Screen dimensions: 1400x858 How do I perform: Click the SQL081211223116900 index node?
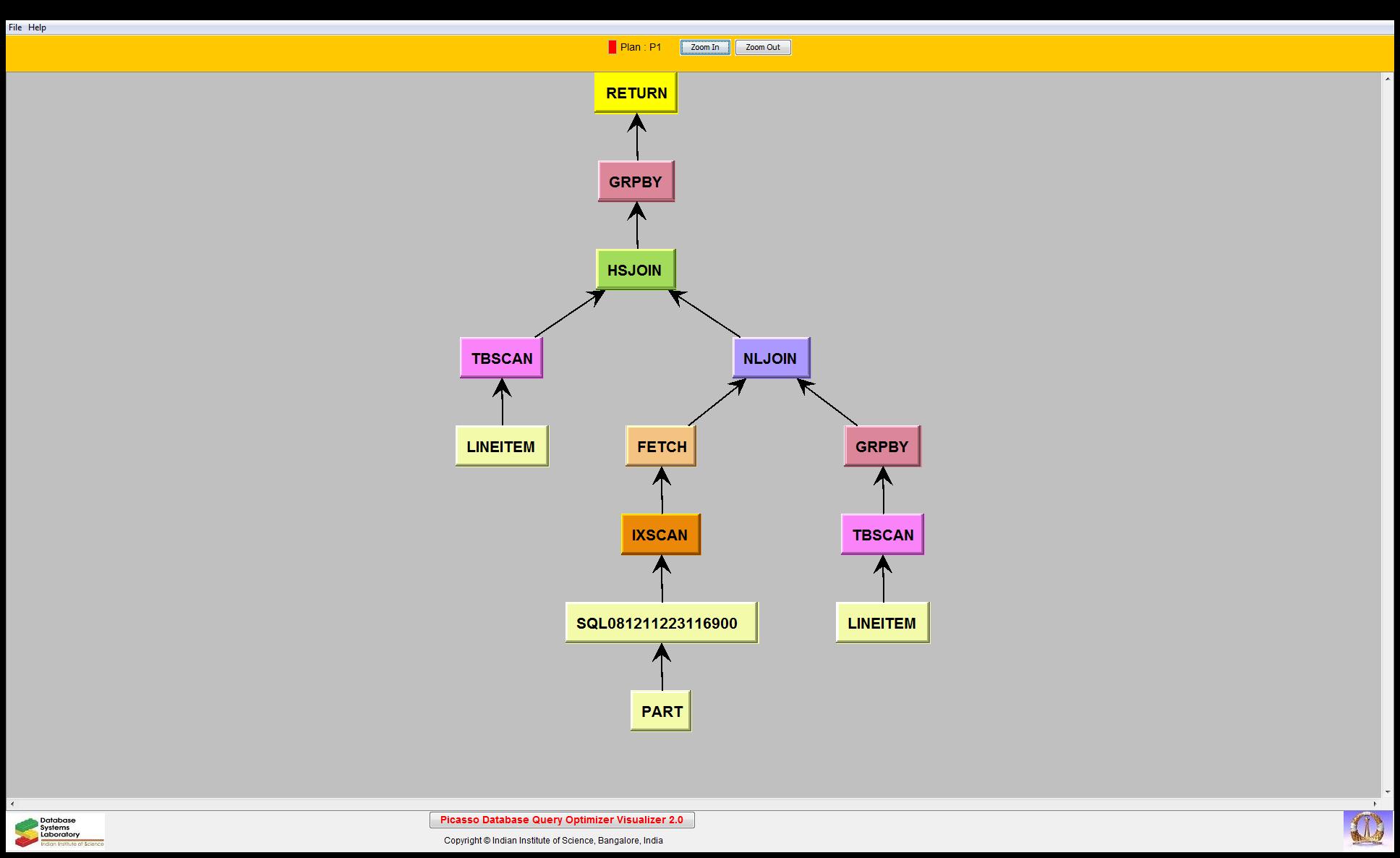661,623
